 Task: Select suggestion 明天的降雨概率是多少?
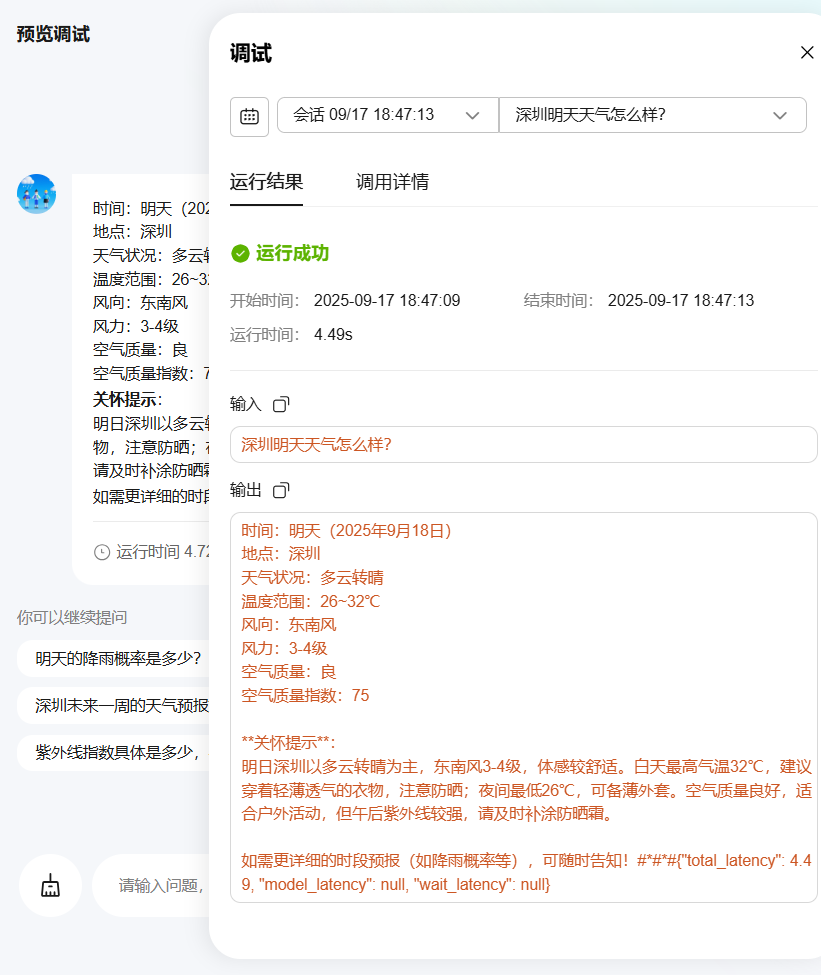[x=118, y=658]
